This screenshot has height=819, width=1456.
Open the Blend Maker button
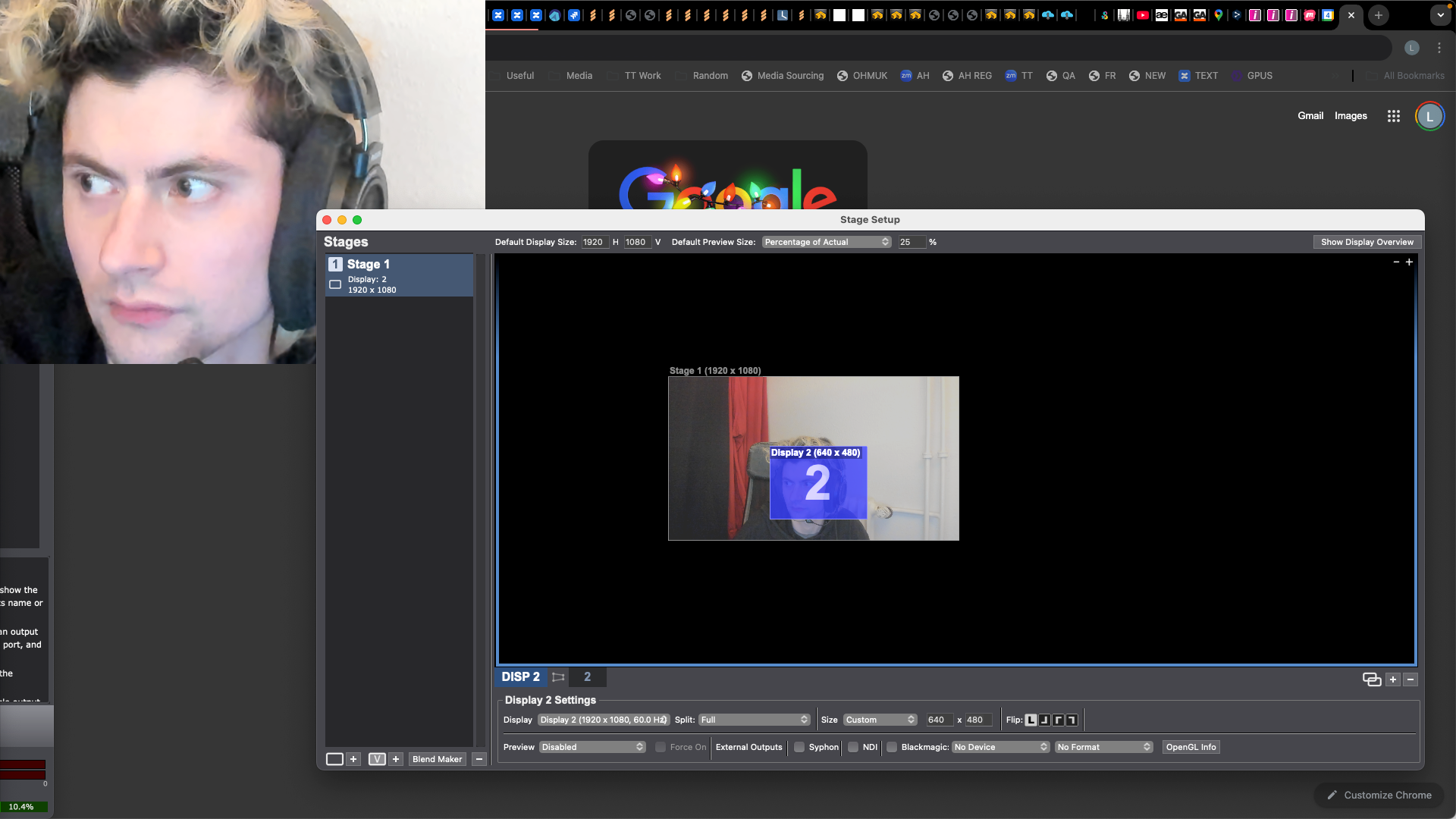437,759
